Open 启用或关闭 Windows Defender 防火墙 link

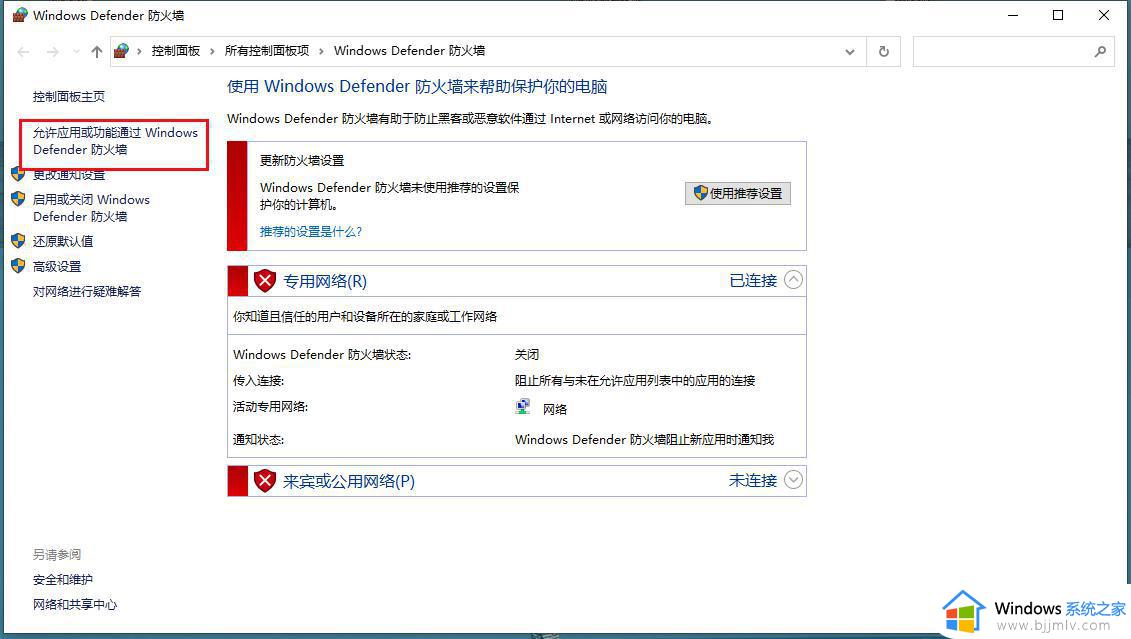click(x=92, y=208)
